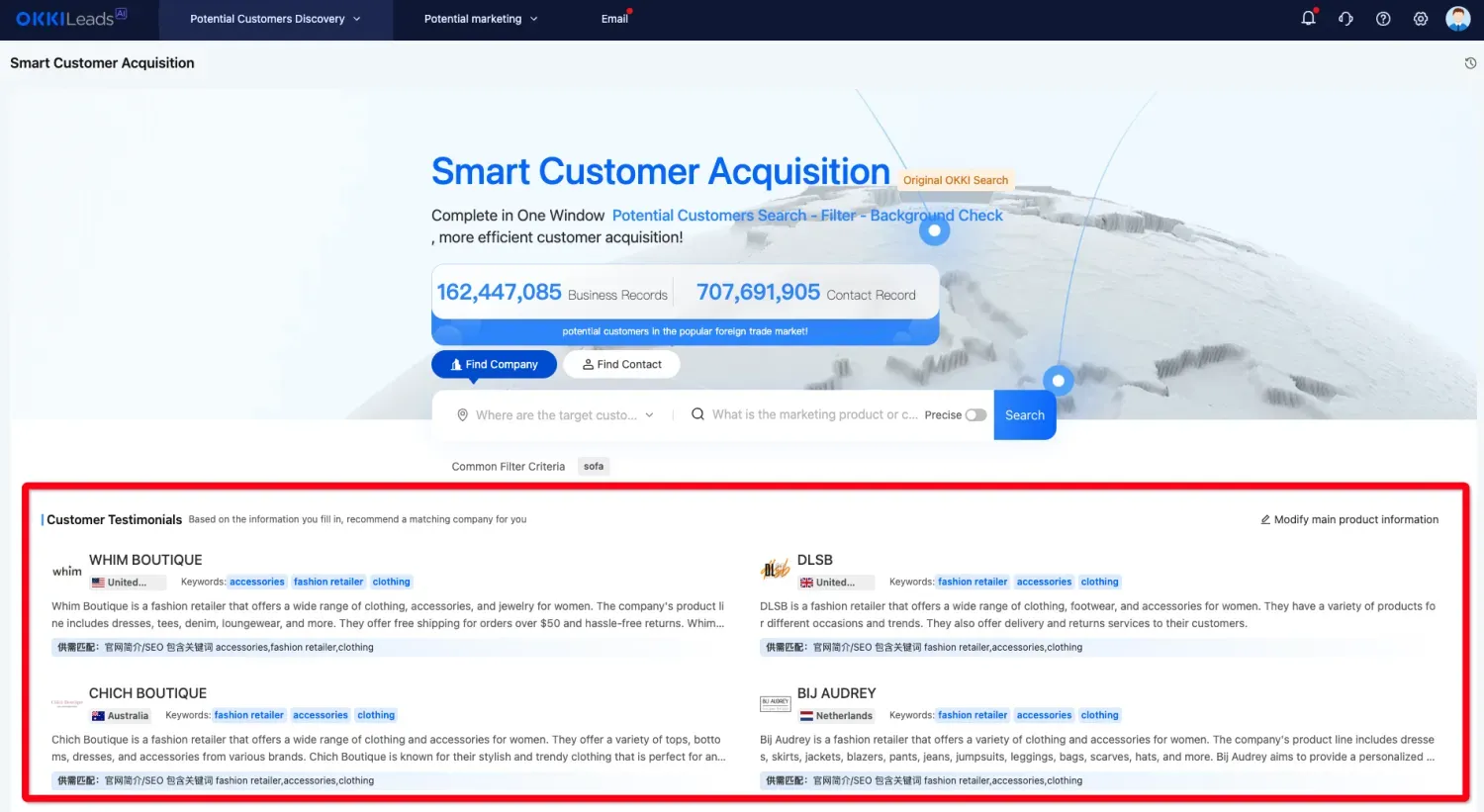The image size is (1484, 812).
Task: Open the WHIM BOUTIQUE company title
Action: pos(145,560)
